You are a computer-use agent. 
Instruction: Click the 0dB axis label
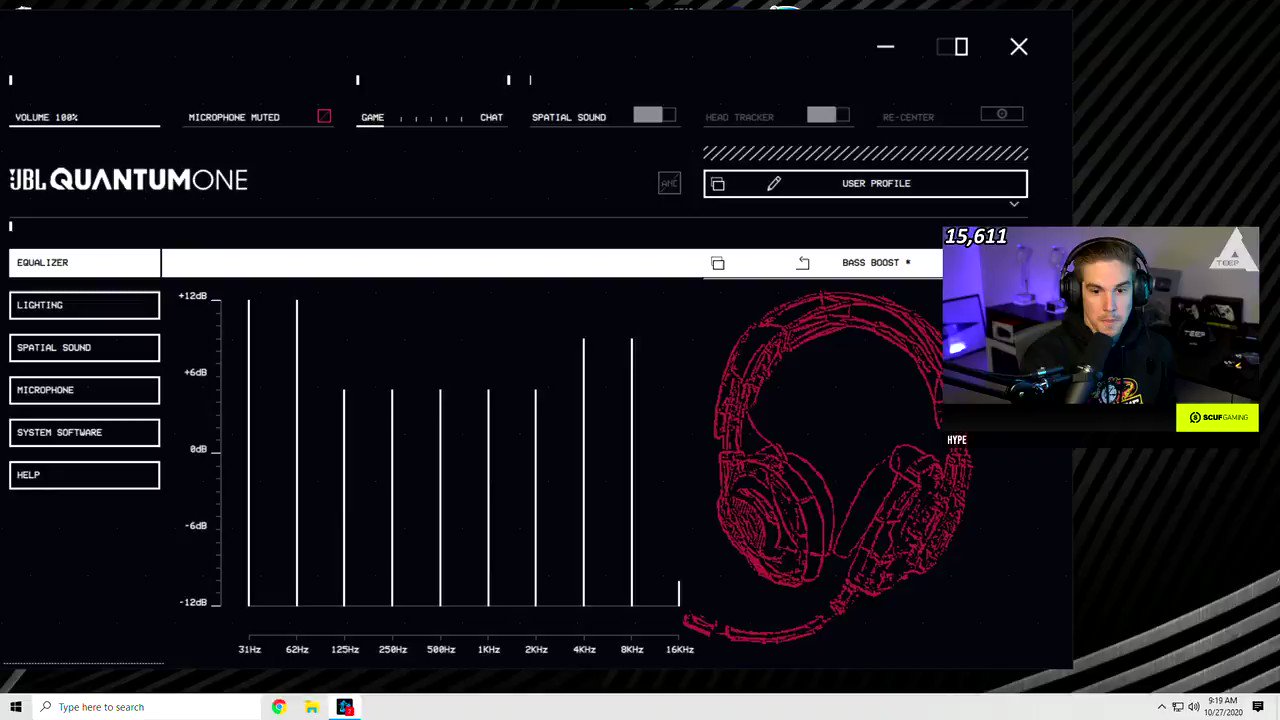[198, 449]
